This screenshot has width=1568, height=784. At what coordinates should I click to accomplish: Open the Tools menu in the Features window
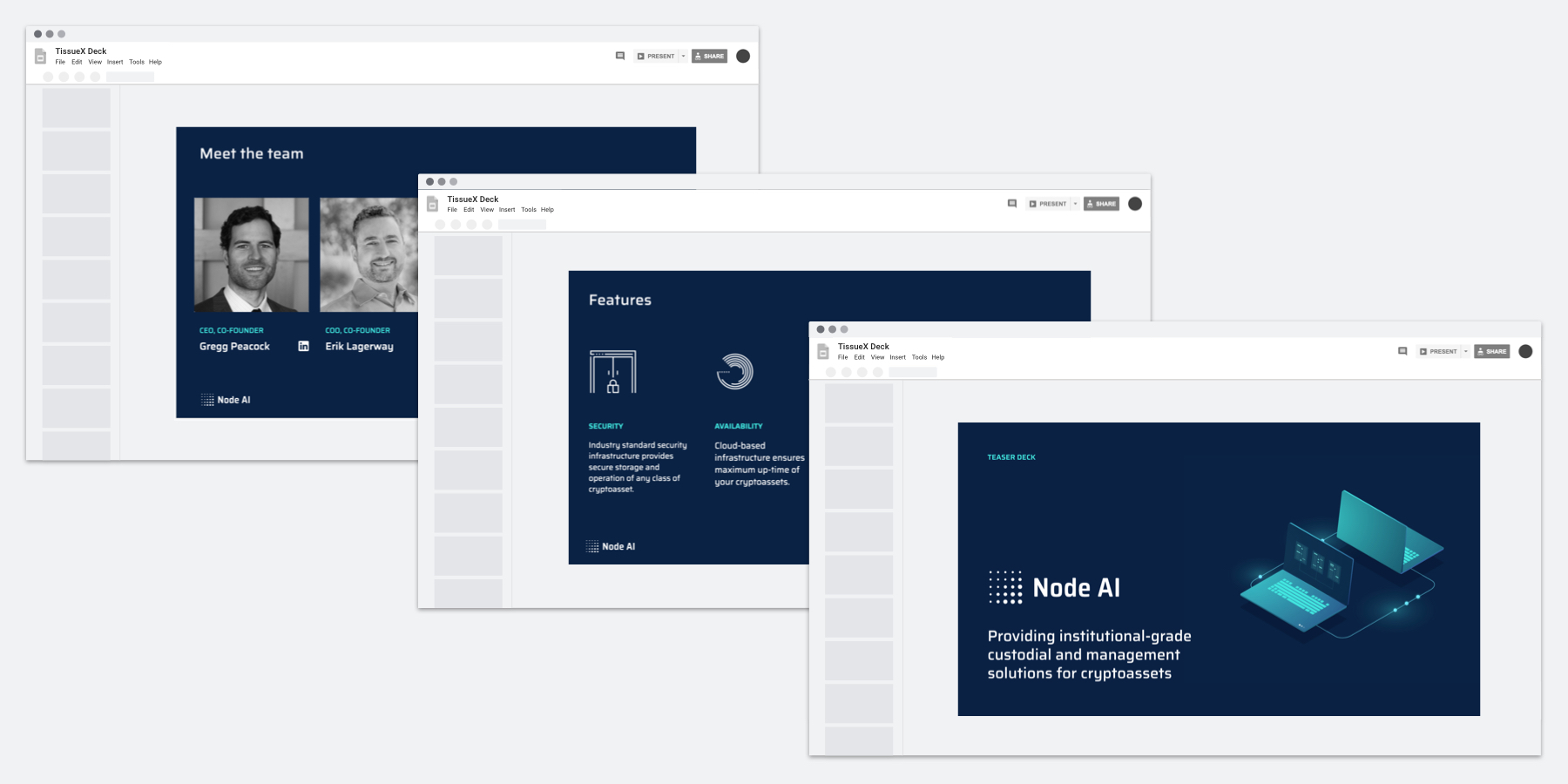pos(529,209)
